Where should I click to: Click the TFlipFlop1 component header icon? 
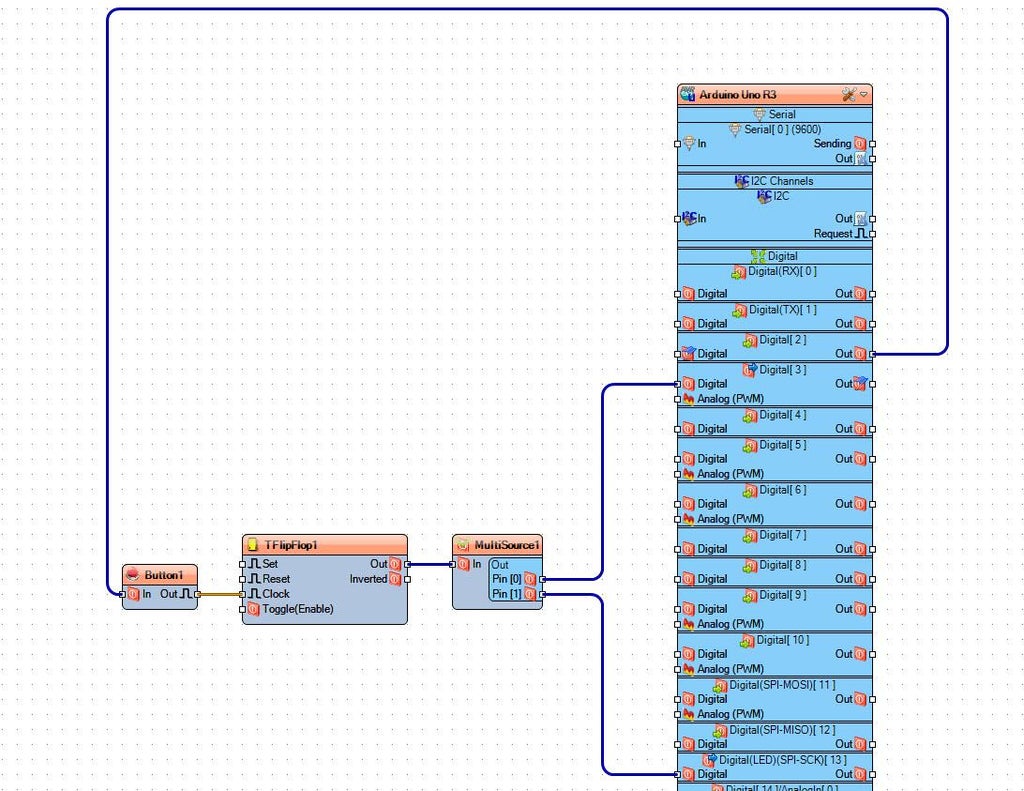[x=253, y=545]
